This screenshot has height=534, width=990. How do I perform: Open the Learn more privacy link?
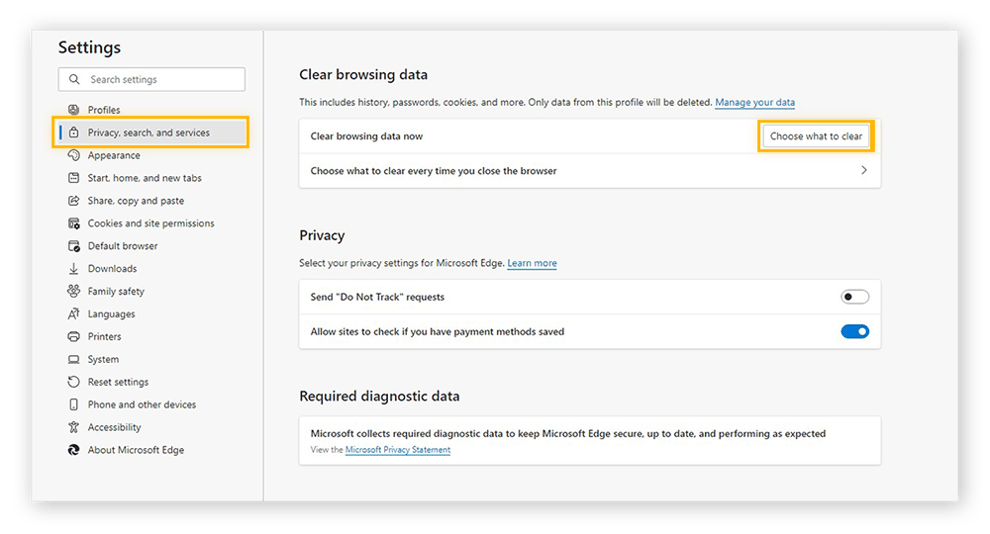(x=532, y=264)
